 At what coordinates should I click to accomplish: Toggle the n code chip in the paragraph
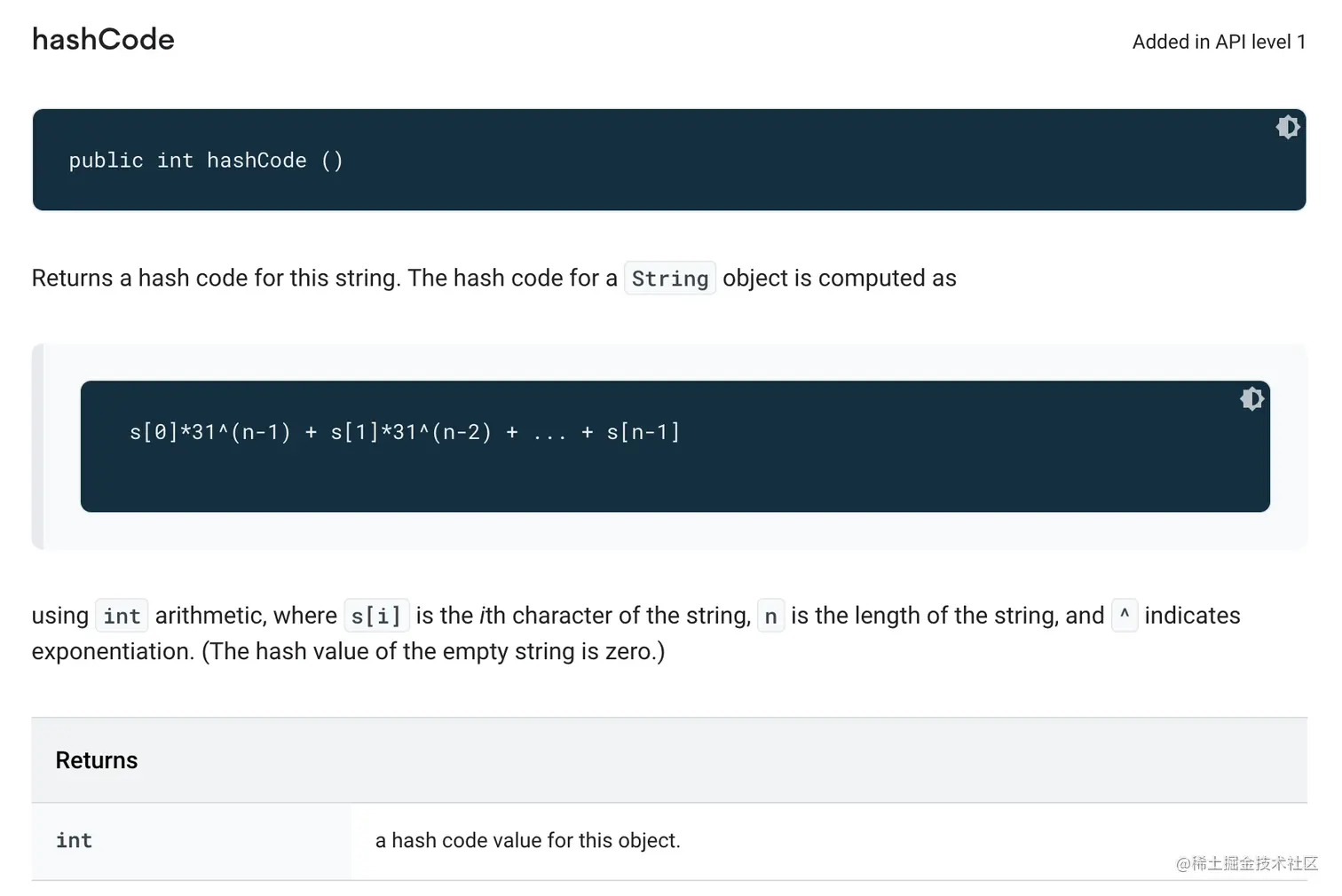[770, 615]
